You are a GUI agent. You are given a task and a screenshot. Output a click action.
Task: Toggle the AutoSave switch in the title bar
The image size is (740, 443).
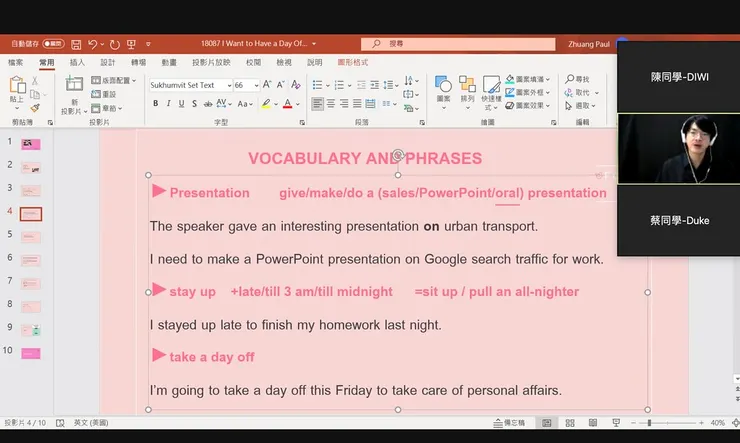(x=53, y=44)
